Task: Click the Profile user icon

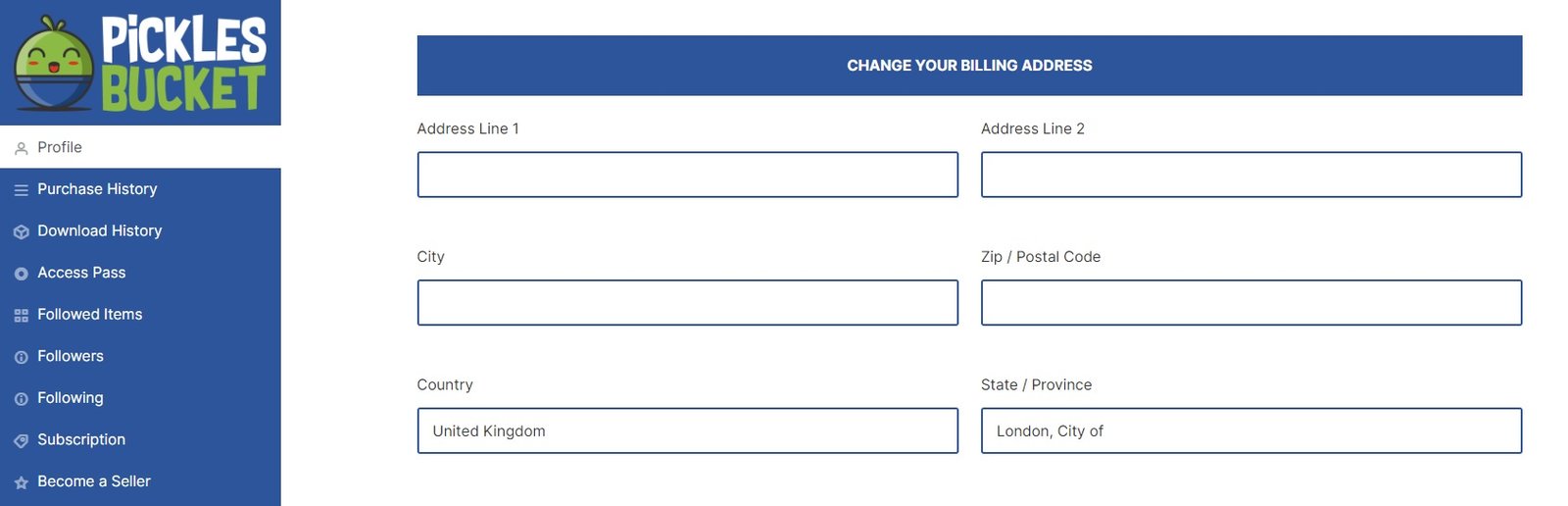Action: point(21,149)
